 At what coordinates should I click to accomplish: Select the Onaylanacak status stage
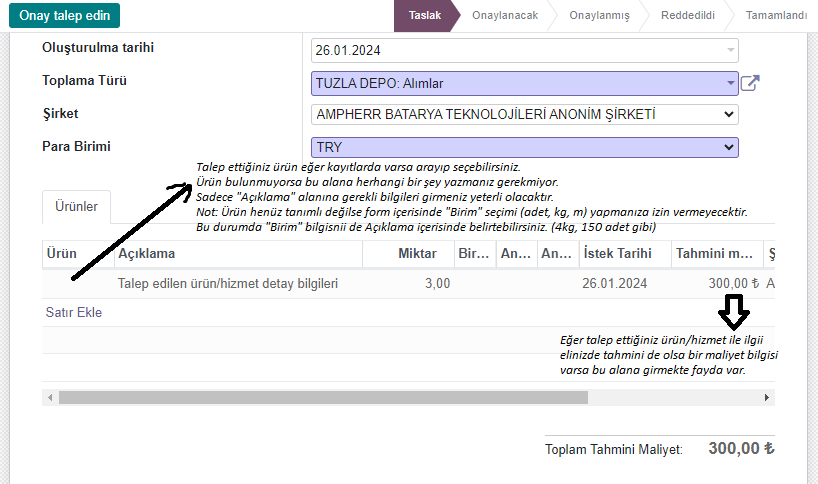coord(505,15)
